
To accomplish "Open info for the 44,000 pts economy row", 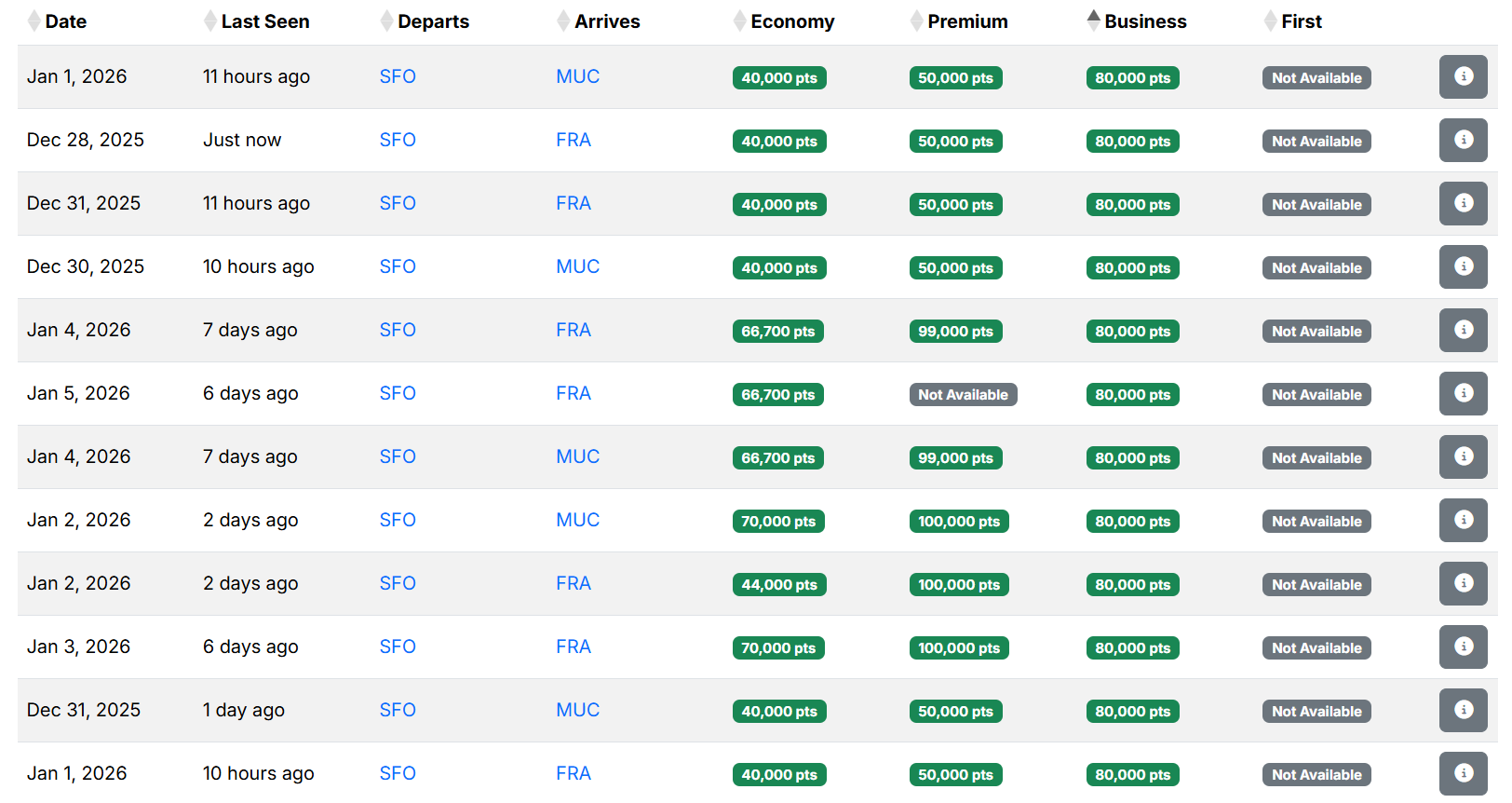I will pyautogui.click(x=1463, y=583).
